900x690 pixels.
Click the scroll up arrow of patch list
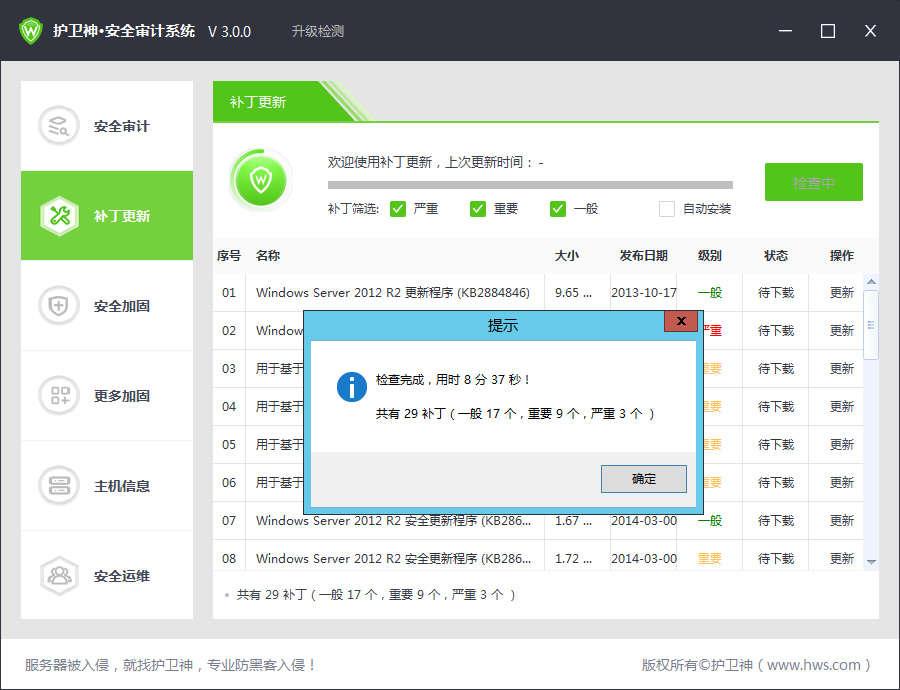(871, 283)
